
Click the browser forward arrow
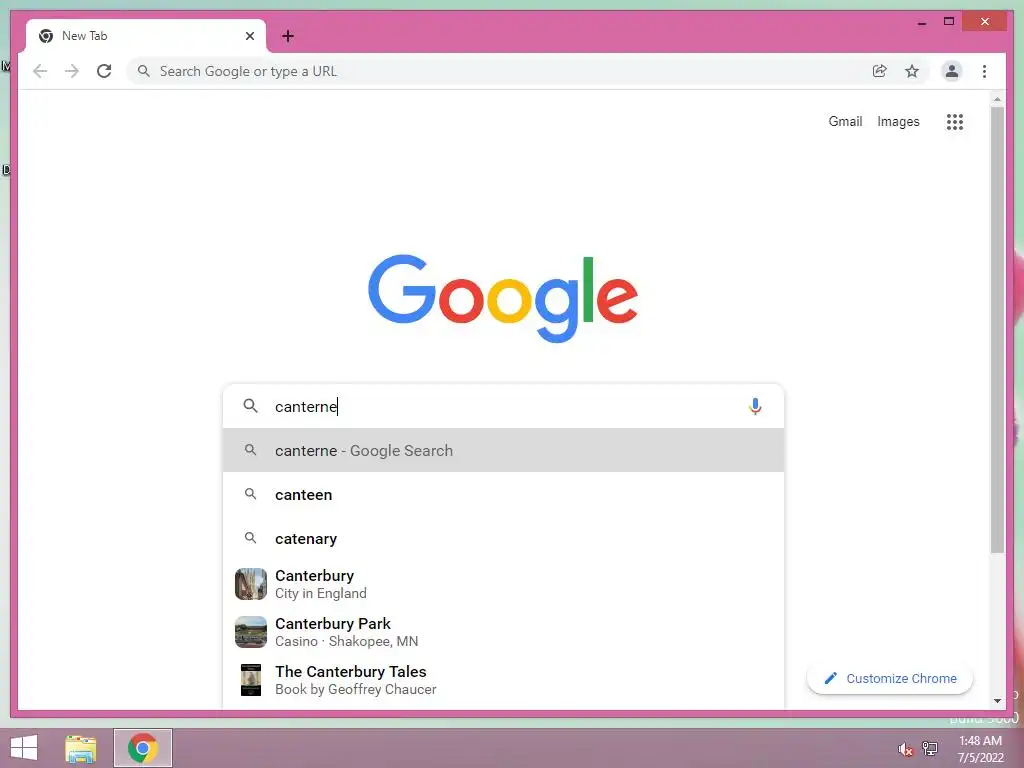coord(72,71)
